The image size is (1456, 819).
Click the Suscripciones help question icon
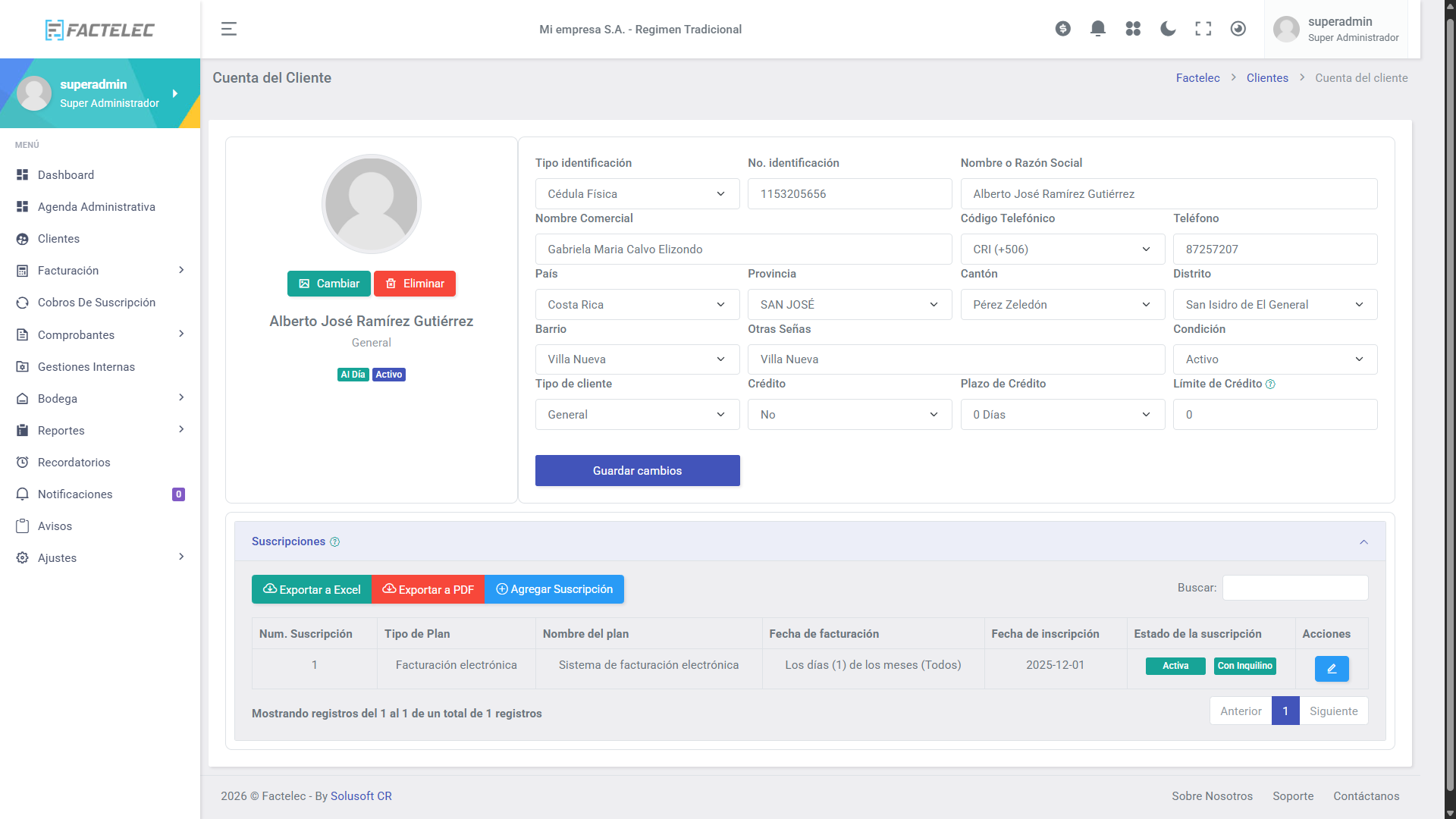tap(334, 541)
